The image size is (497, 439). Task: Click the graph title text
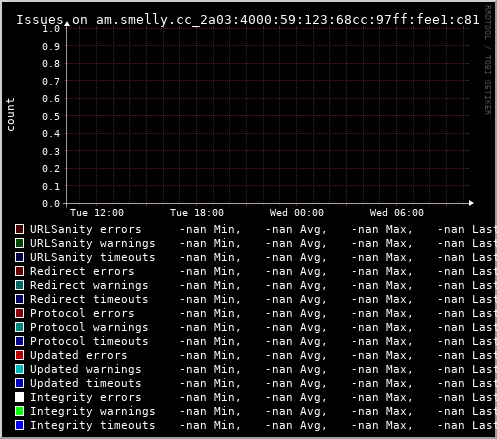coord(248,20)
